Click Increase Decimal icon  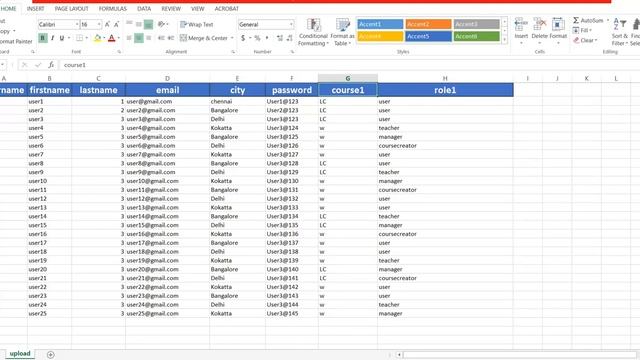coord(280,38)
